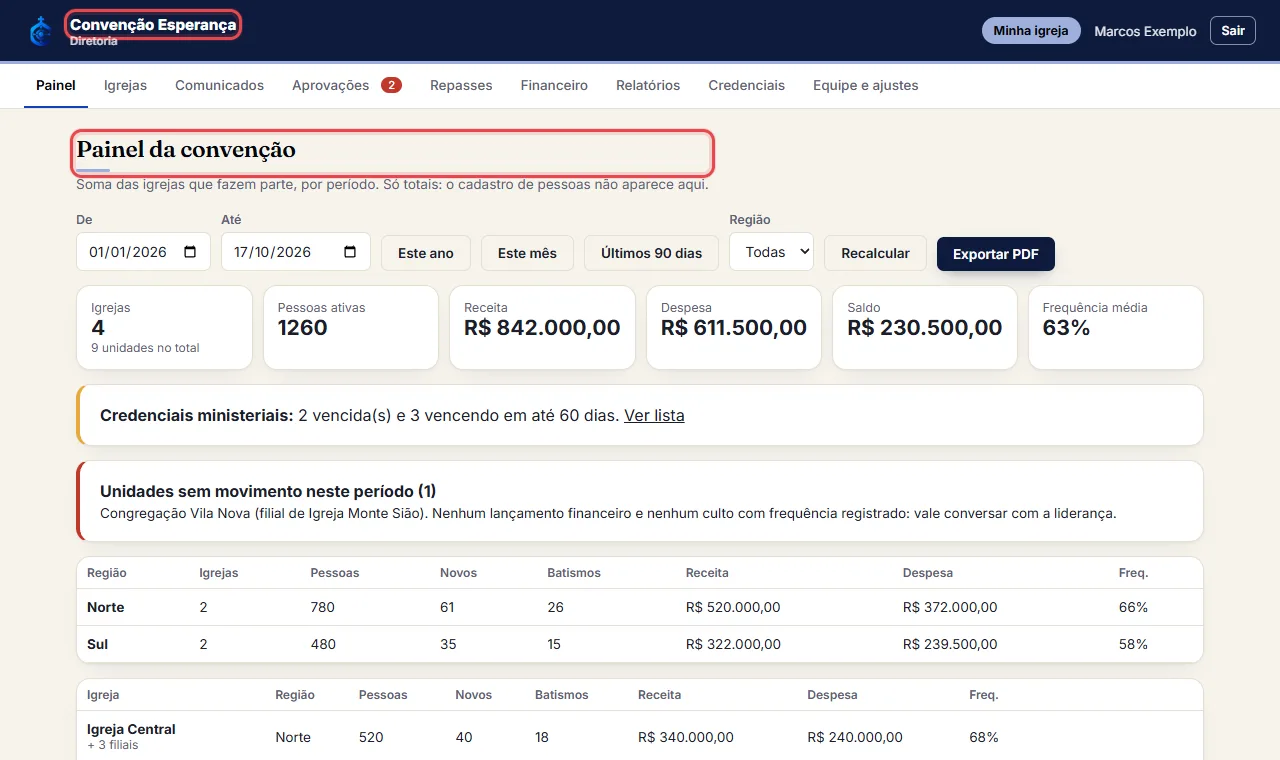
Task: Click the 68% frequency for Igreja Central
Action: coord(984,737)
